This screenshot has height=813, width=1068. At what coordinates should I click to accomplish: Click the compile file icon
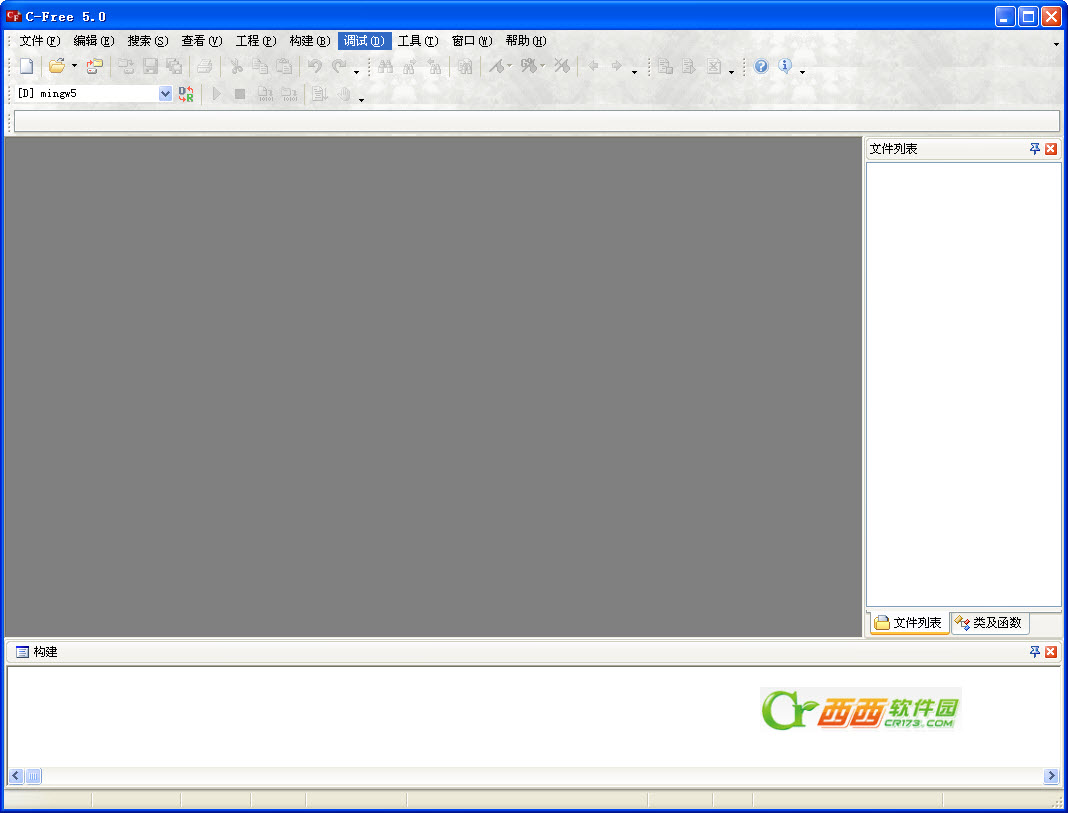265,94
